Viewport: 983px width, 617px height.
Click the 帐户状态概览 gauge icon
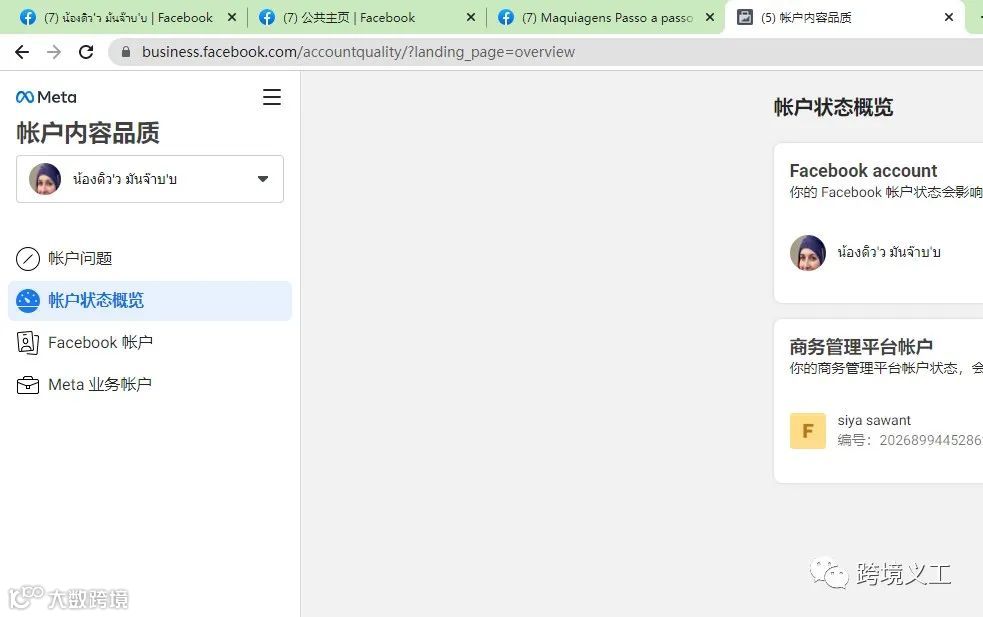28,301
